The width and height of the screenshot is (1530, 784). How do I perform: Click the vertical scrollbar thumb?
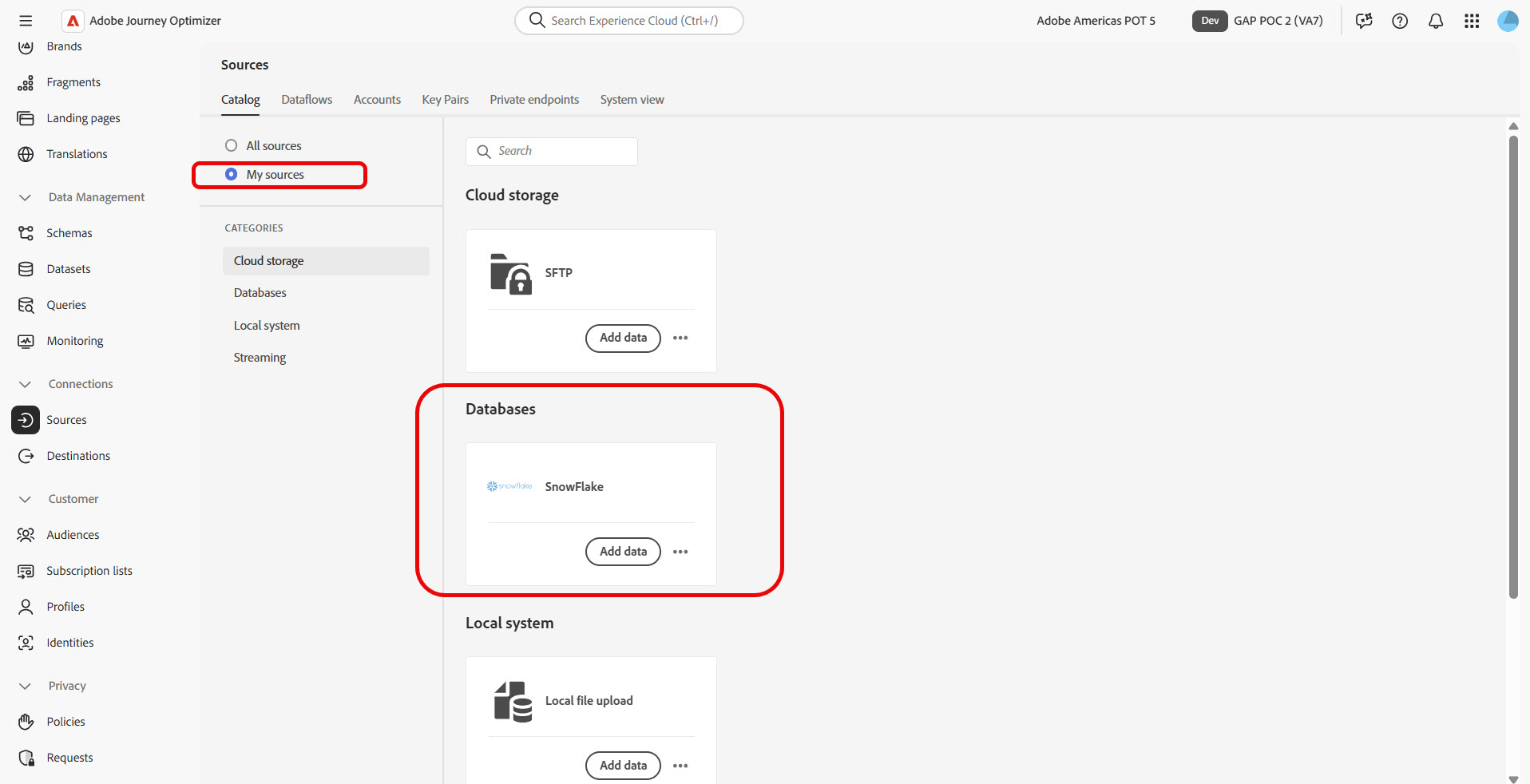1513,367
